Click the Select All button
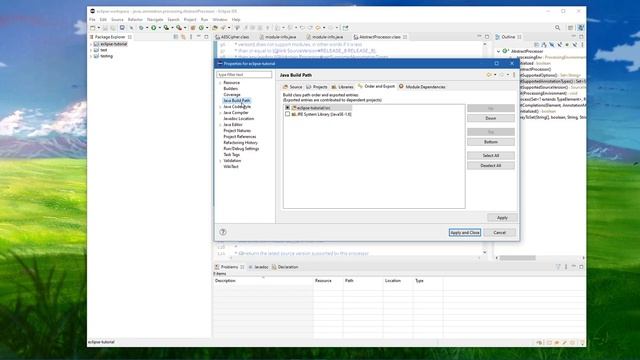 pyautogui.click(x=491, y=156)
